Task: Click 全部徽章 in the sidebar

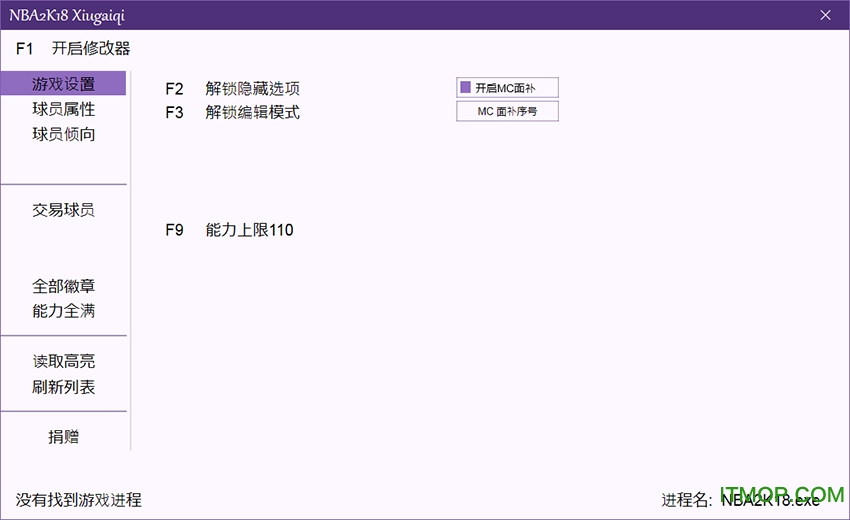Action: (x=63, y=286)
